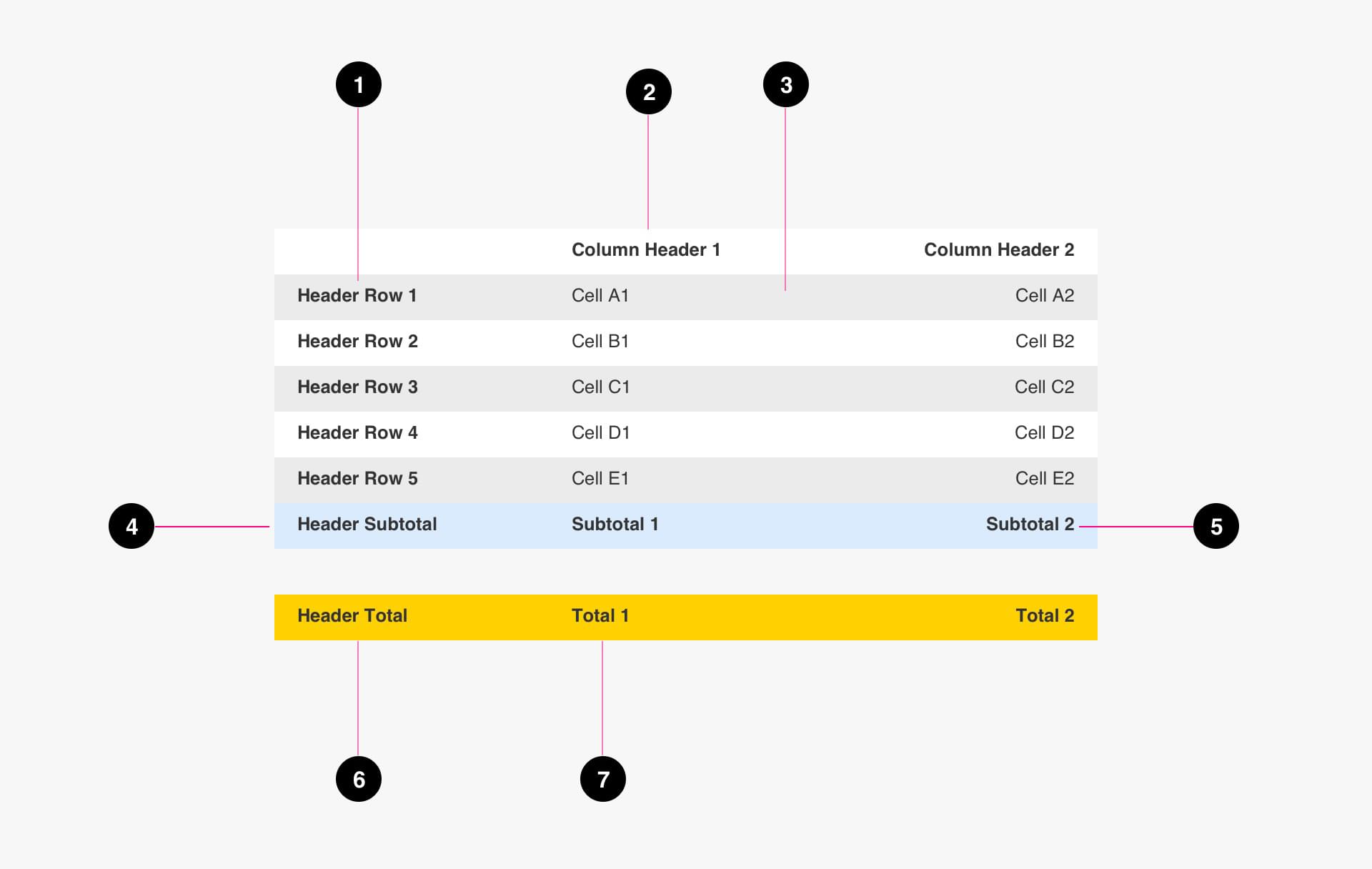1372x869 pixels.
Task: Click annotation marker number 3
Action: click(x=786, y=84)
